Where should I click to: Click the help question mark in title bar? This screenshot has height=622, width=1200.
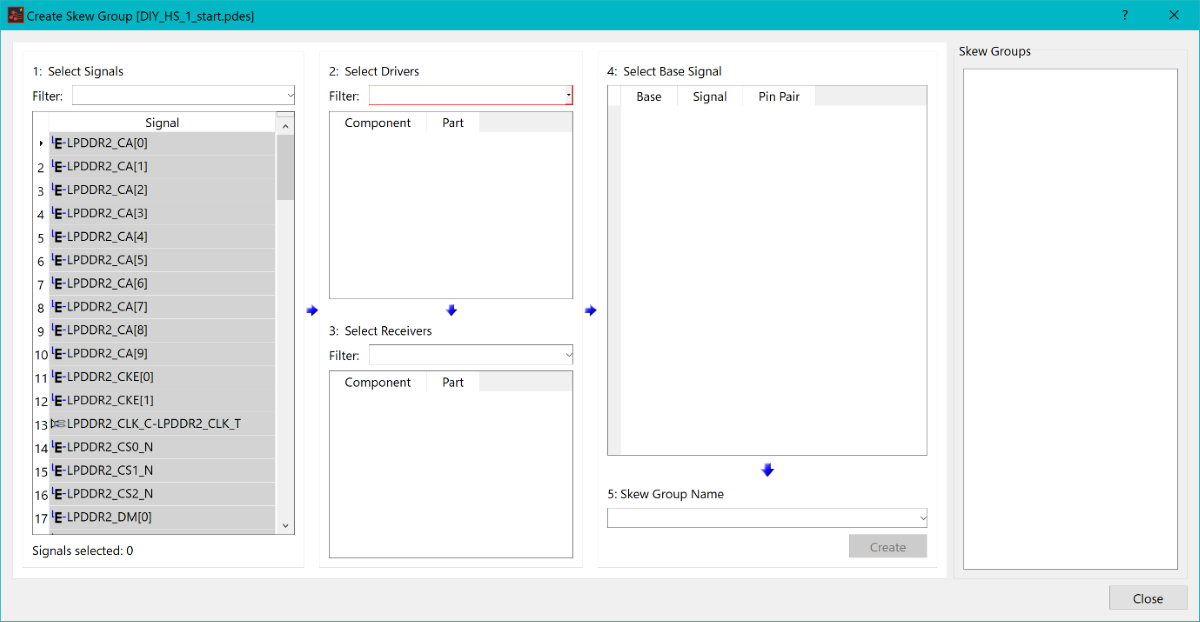click(x=1125, y=15)
